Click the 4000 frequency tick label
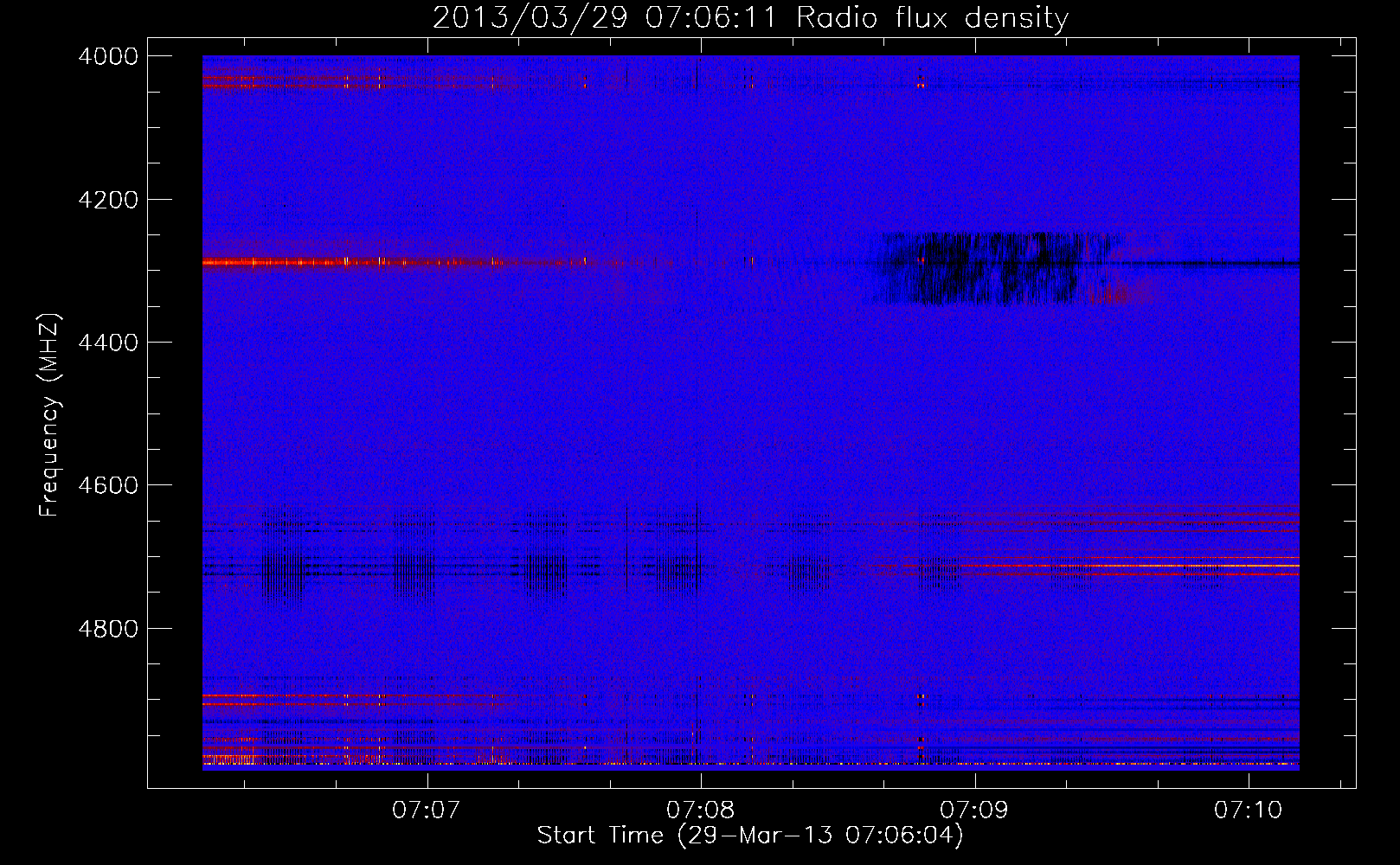 108,56
